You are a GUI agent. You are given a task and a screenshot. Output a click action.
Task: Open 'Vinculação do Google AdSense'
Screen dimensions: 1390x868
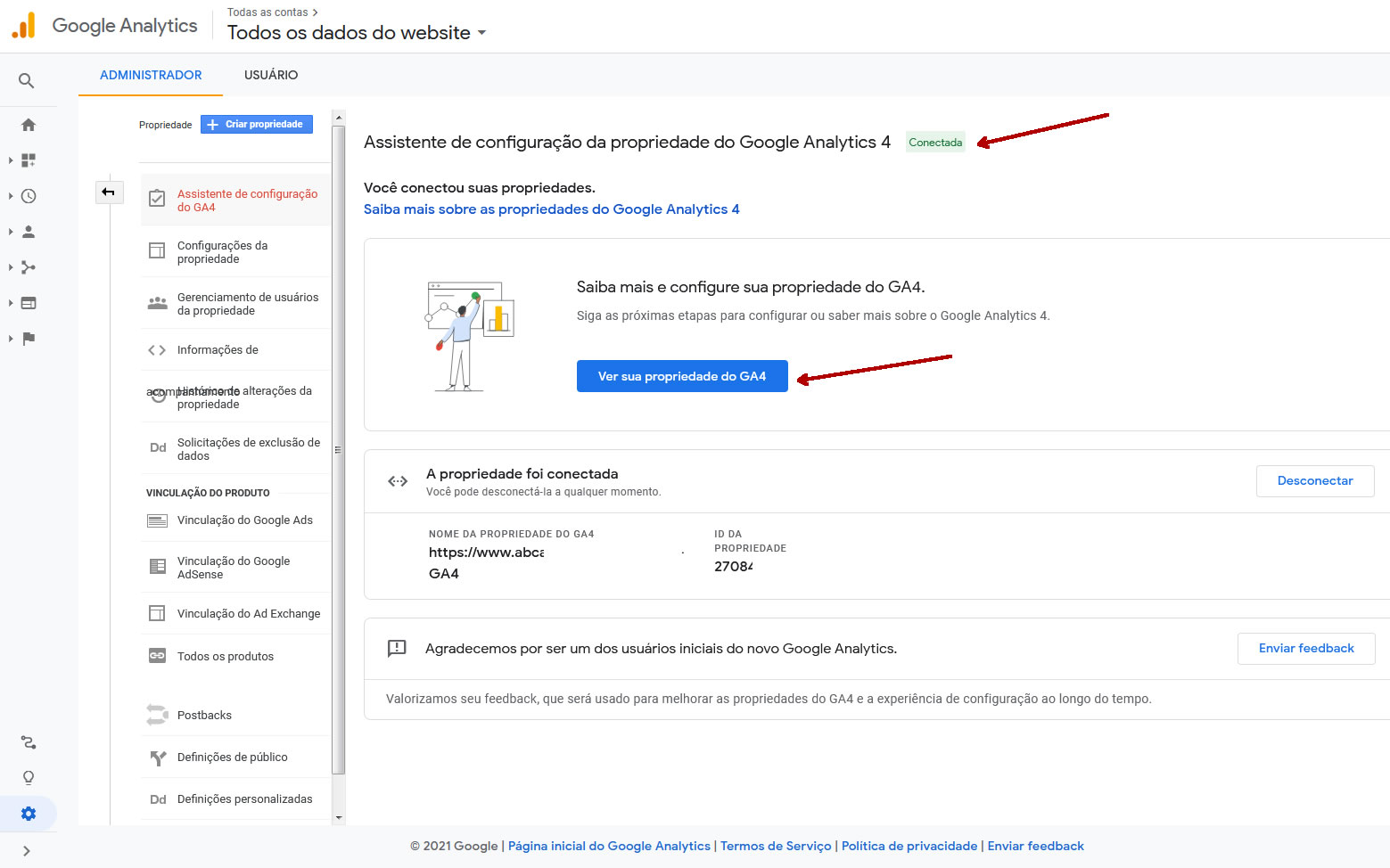(236, 568)
